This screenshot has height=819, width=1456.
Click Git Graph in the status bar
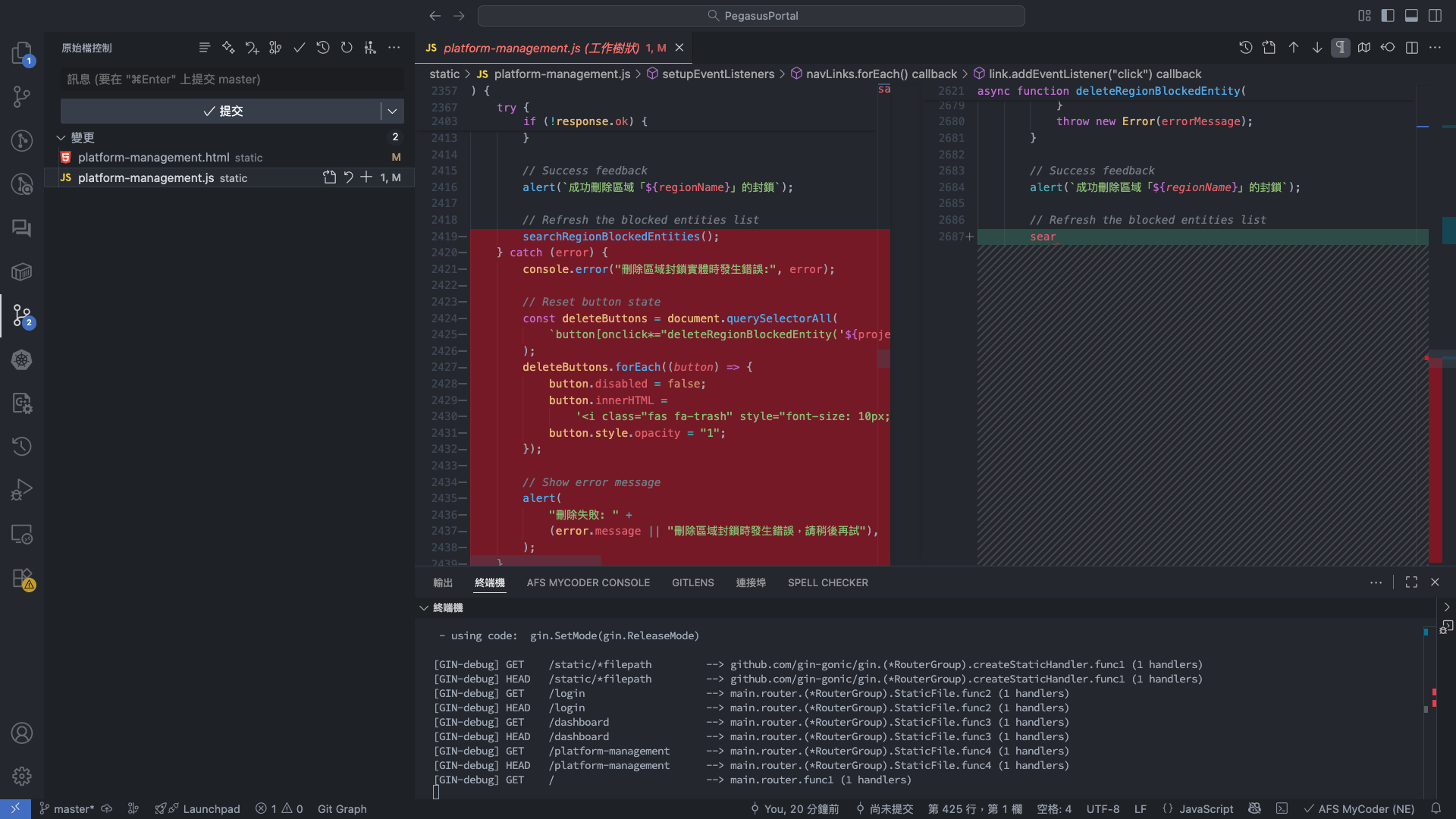click(342, 808)
